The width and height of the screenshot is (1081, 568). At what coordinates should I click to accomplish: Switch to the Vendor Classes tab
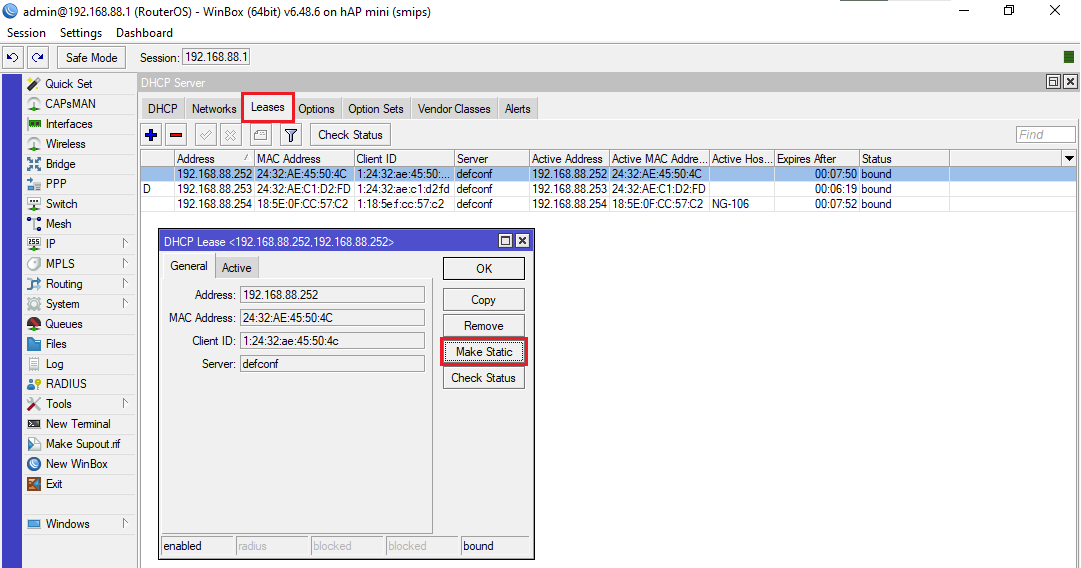pyautogui.click(x=454, y=109)
